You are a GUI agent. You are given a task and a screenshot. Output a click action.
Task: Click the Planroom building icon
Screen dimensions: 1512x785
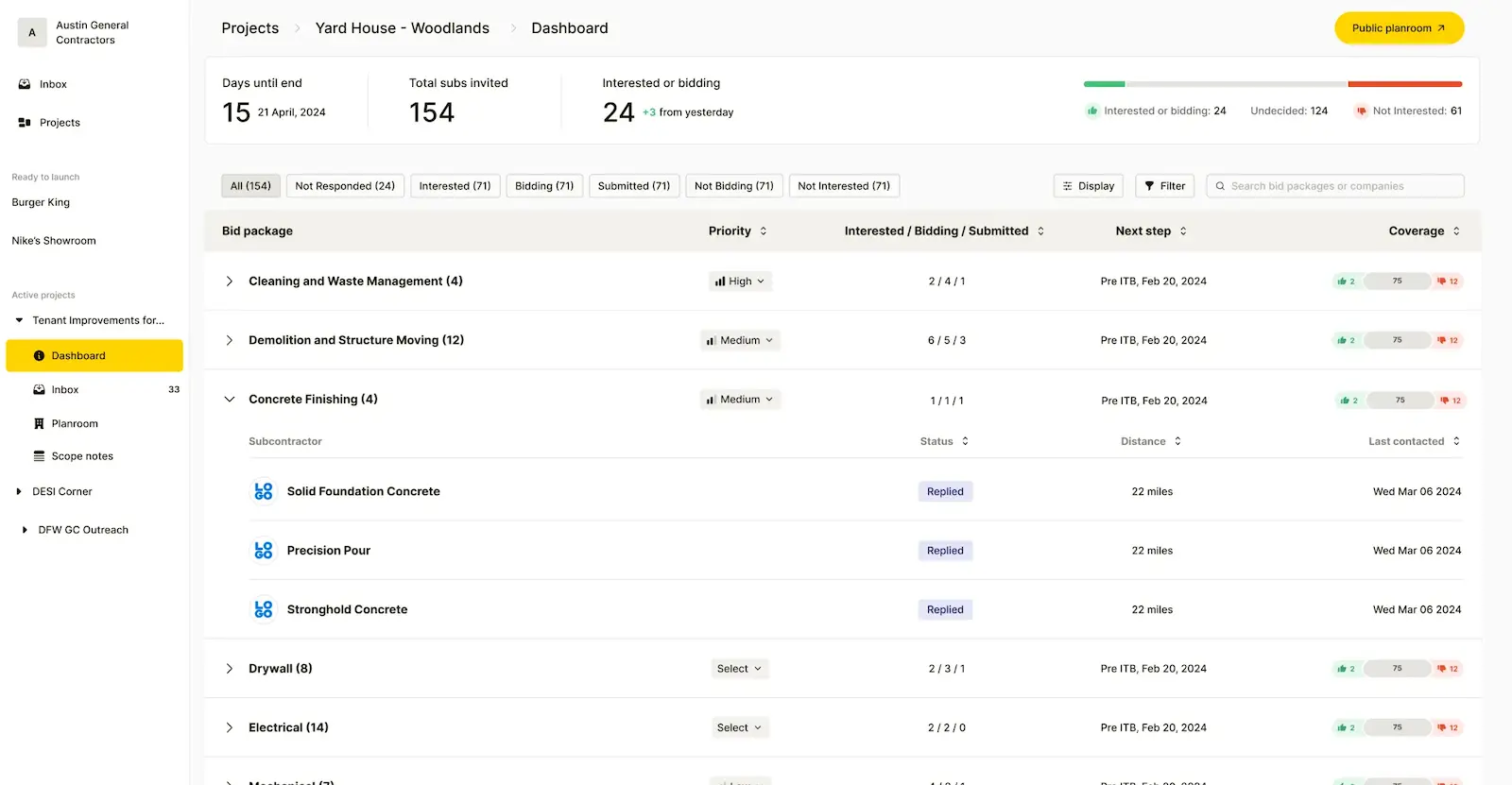click(39, 424)
